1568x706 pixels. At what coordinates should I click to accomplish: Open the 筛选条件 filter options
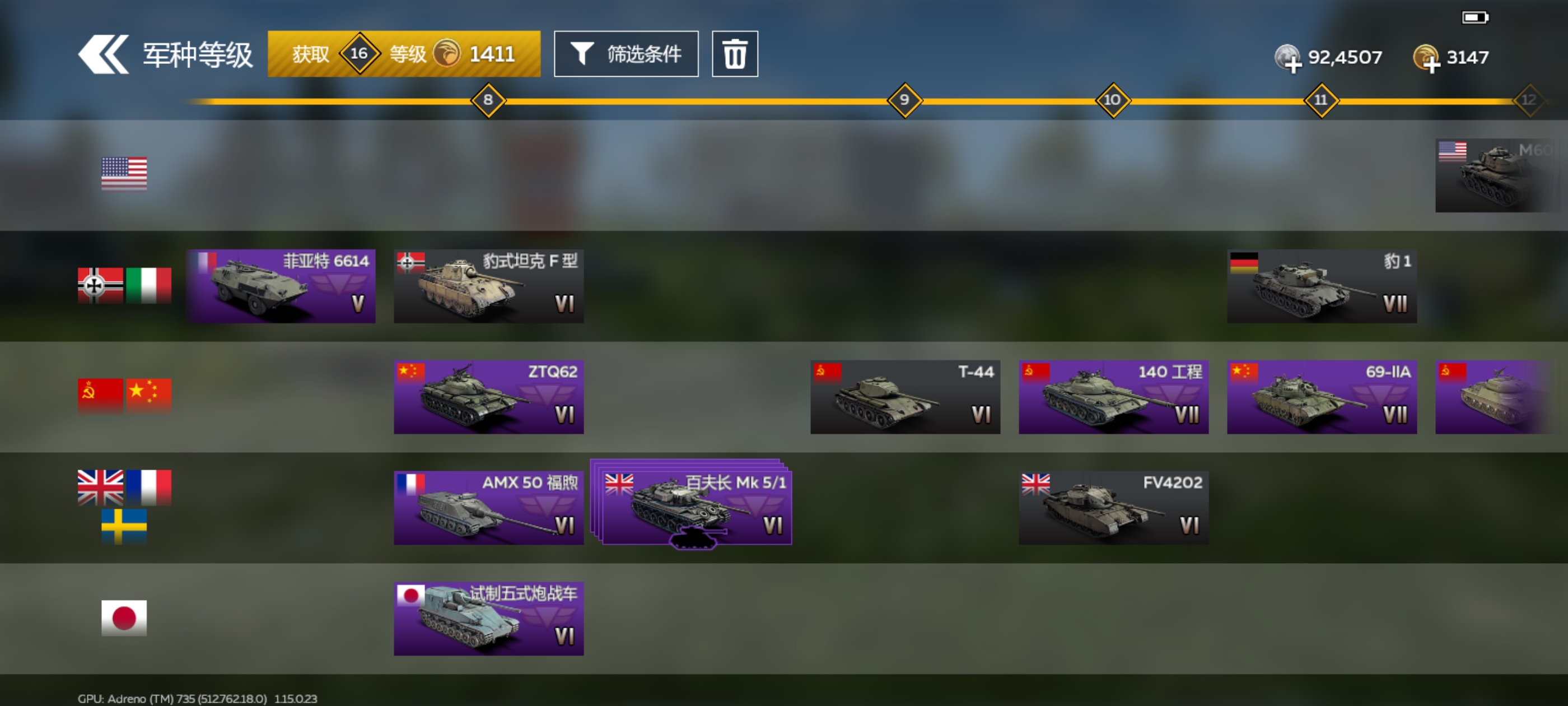pyautogui.click(x=626, y=54)
